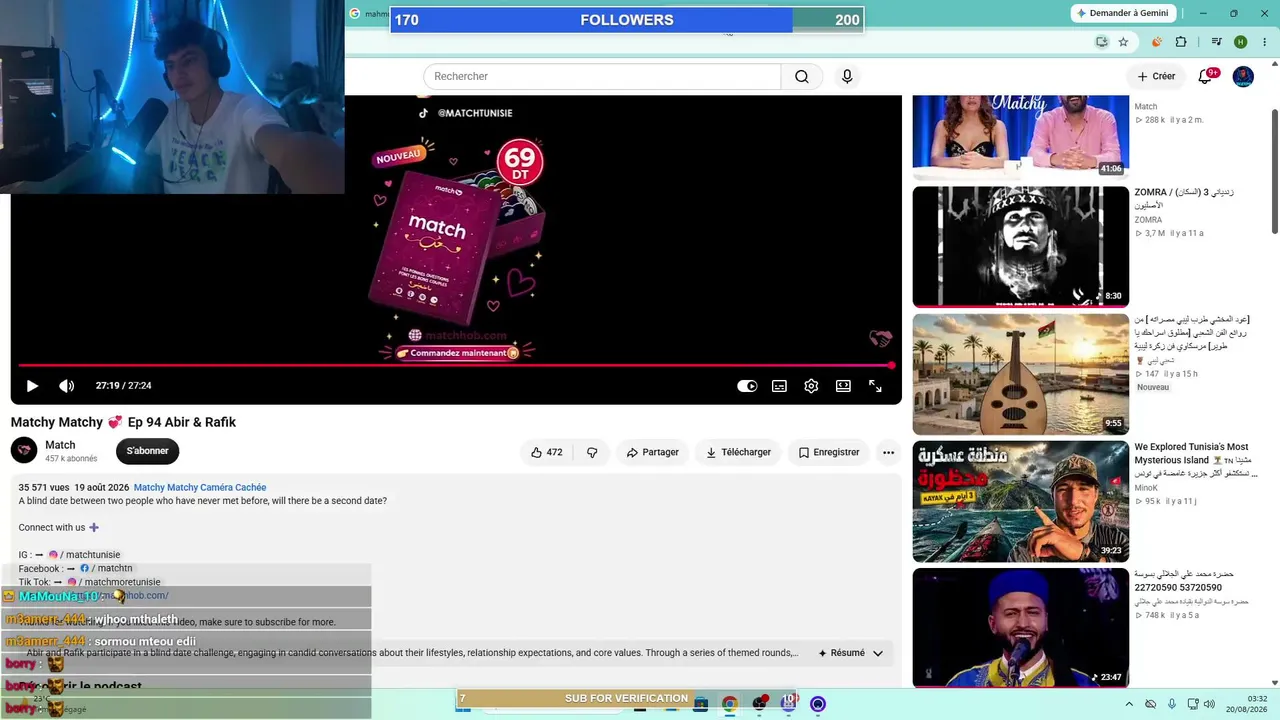Image resolution: width=1280 pixels, height=720 pixels.
Task: Open the Chrome three-dot menu
Action: tap(1263, 42)
